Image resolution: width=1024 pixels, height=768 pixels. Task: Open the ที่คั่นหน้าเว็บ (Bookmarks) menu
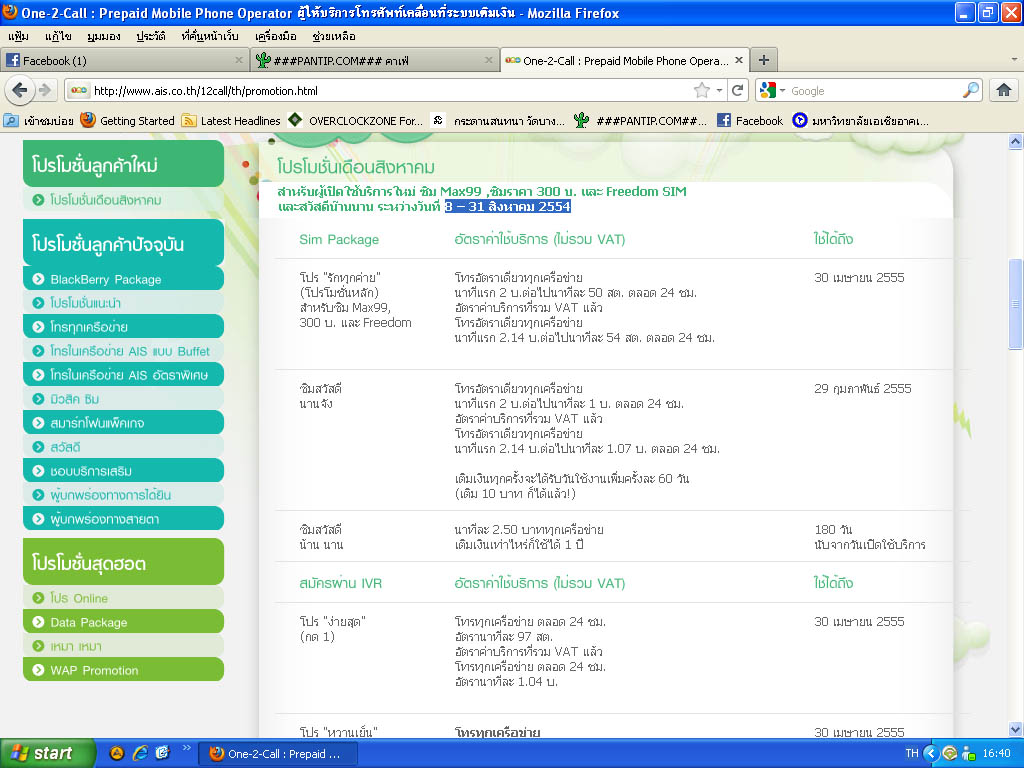210,36
